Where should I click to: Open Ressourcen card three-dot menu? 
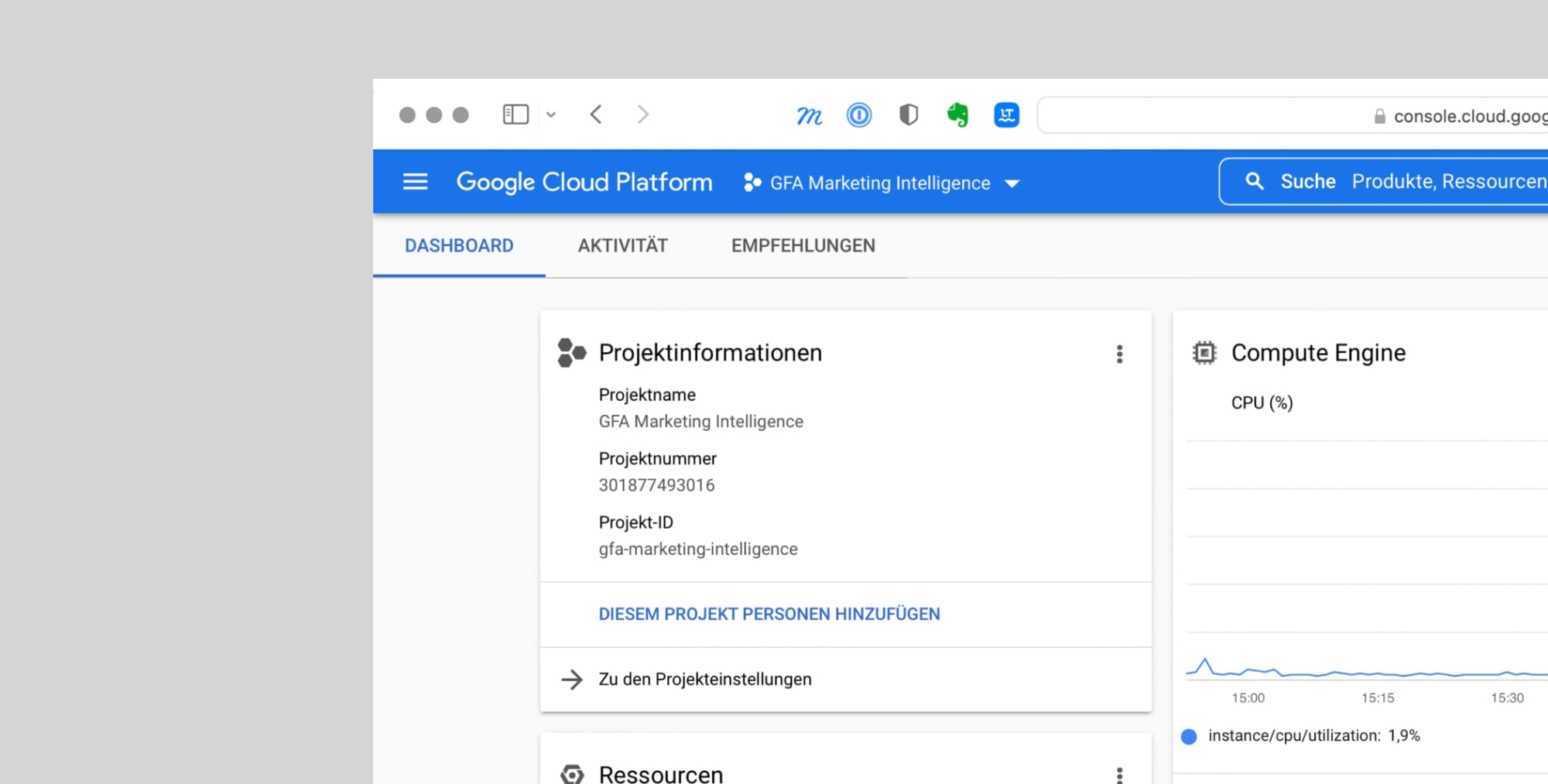pos(1119,775)
